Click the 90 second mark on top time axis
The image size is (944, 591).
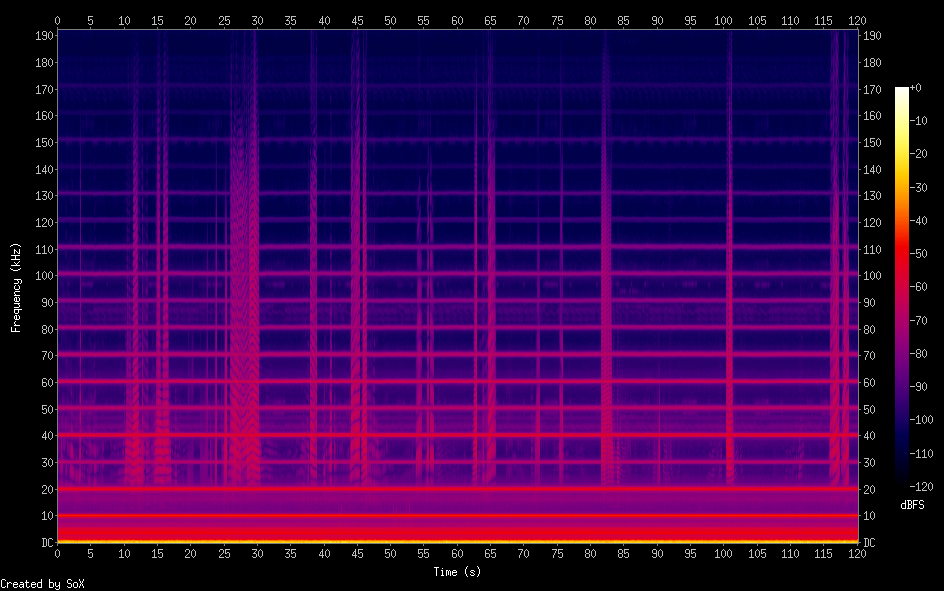click(x=657, y=20)
